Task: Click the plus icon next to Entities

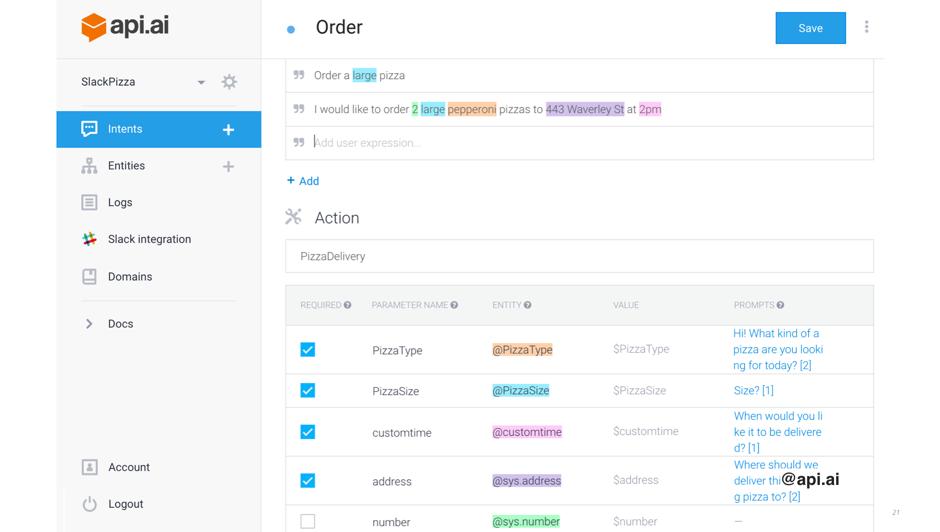Action: (x=228, y=166)
